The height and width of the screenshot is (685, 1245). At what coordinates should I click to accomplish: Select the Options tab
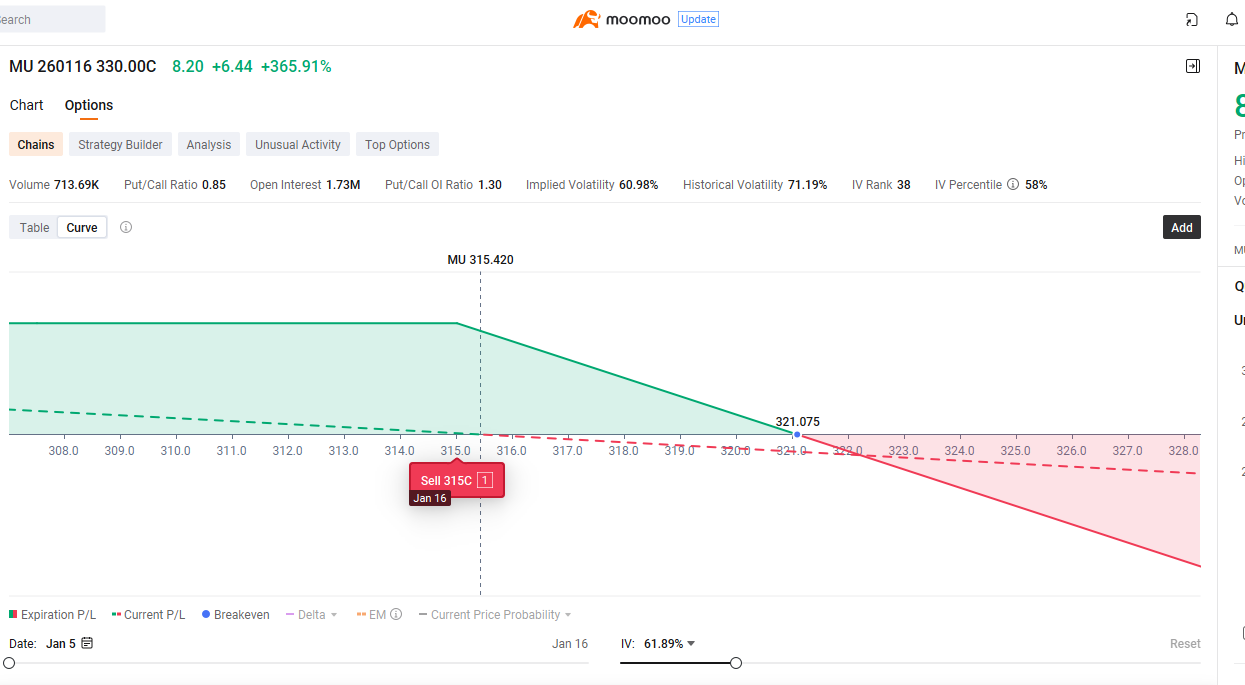pyautogui.click(x=89, y=105)
